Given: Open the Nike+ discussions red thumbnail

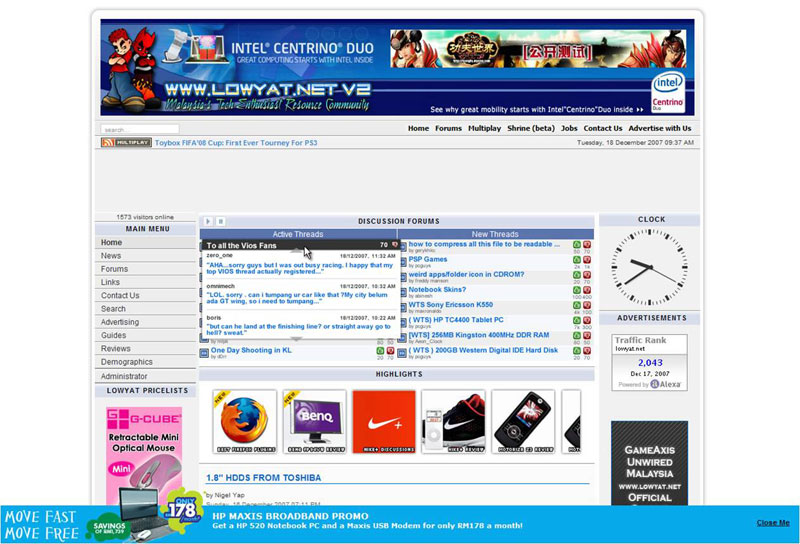Looking at the screenshot, I should [x=384, y=422].
